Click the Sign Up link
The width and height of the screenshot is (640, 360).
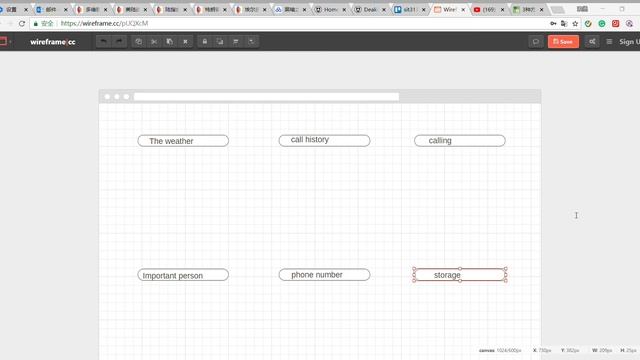point(629,42)
